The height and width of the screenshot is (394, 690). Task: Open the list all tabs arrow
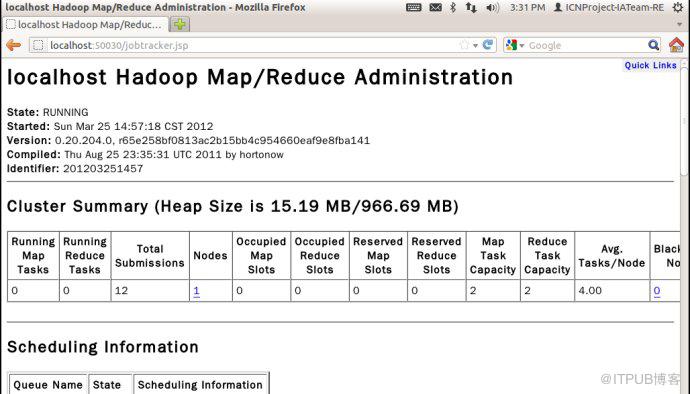[x=680, y=25]
